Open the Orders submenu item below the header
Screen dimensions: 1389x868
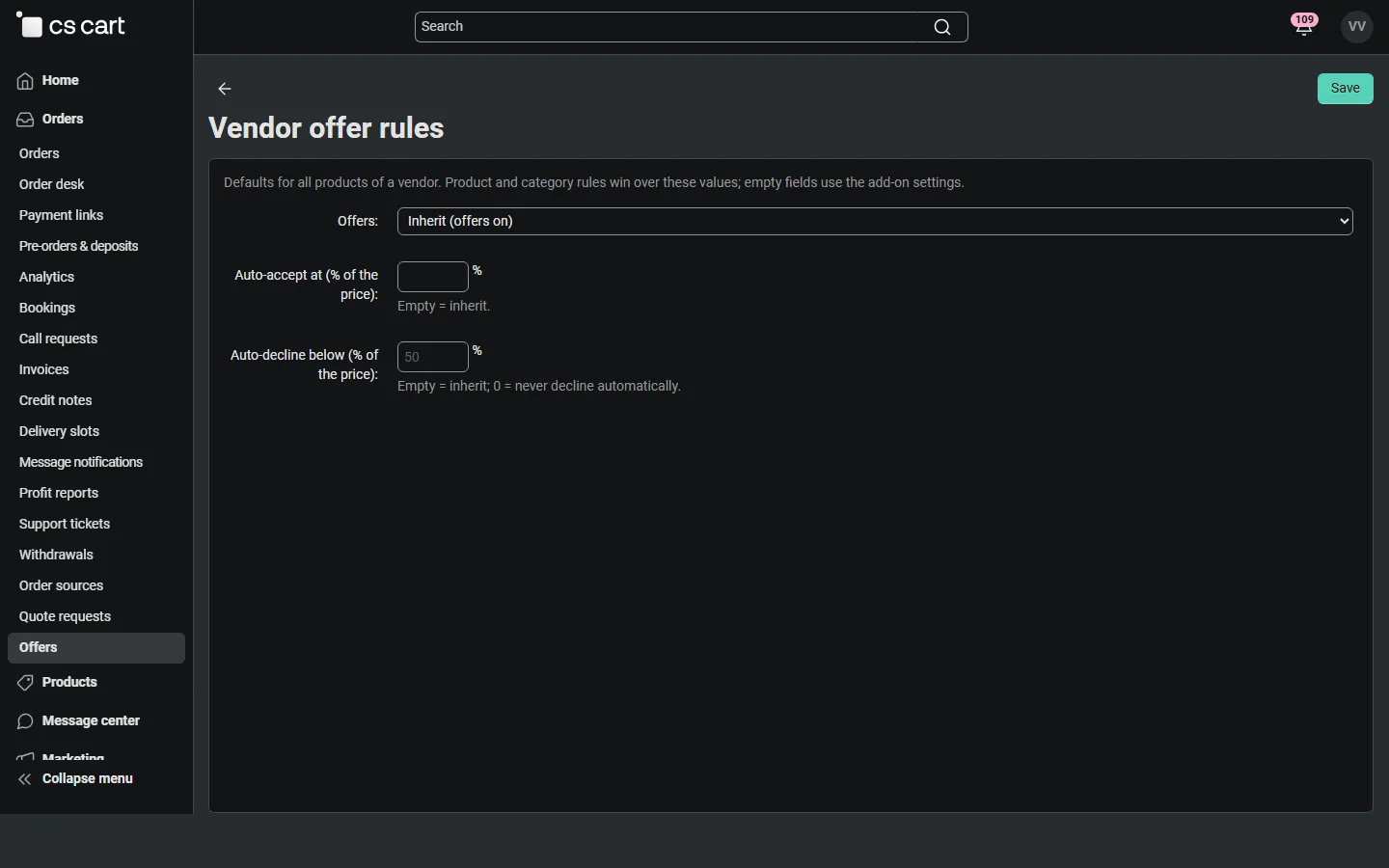(40, 153)
